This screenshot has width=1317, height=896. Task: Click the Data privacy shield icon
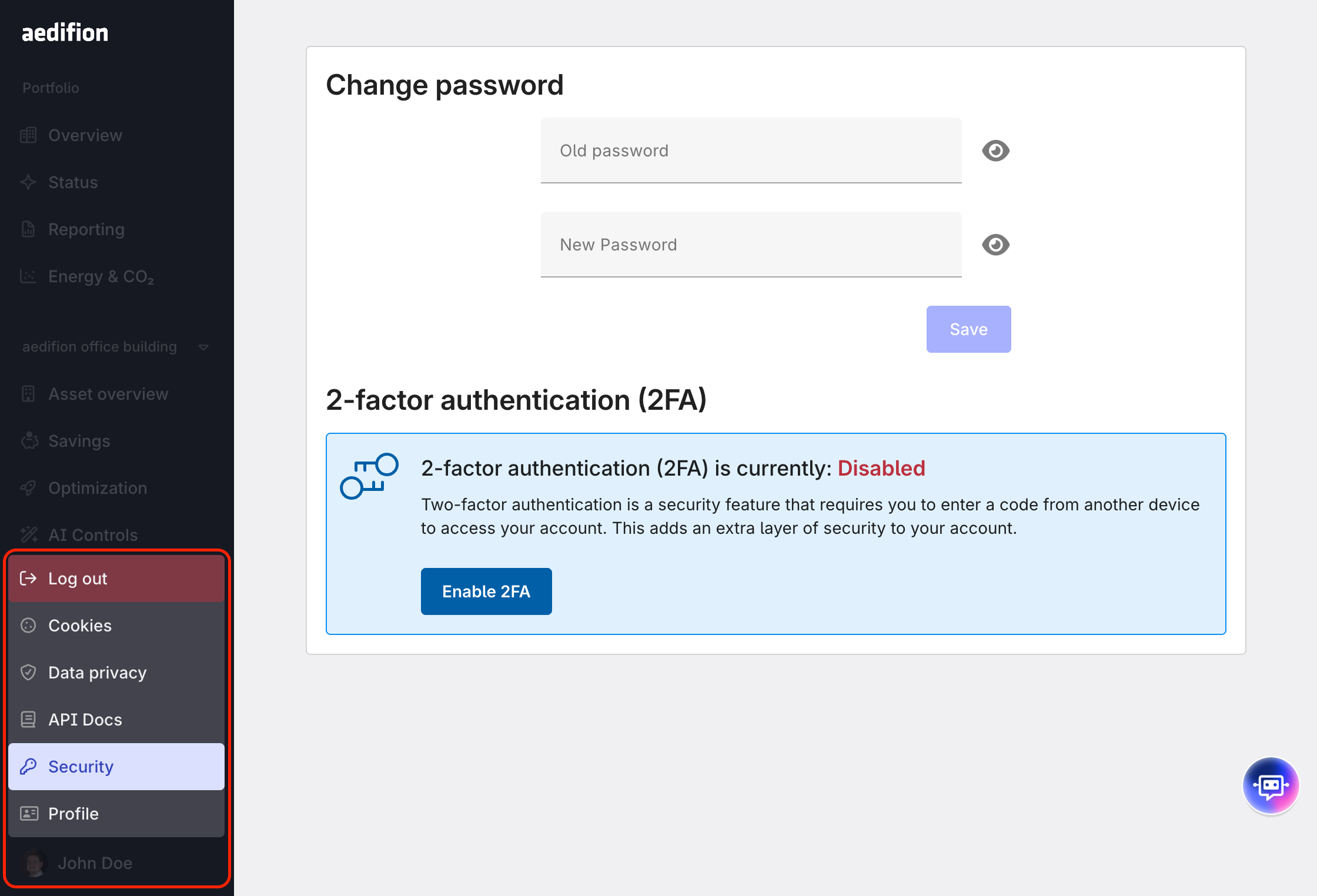coord(28,673)
